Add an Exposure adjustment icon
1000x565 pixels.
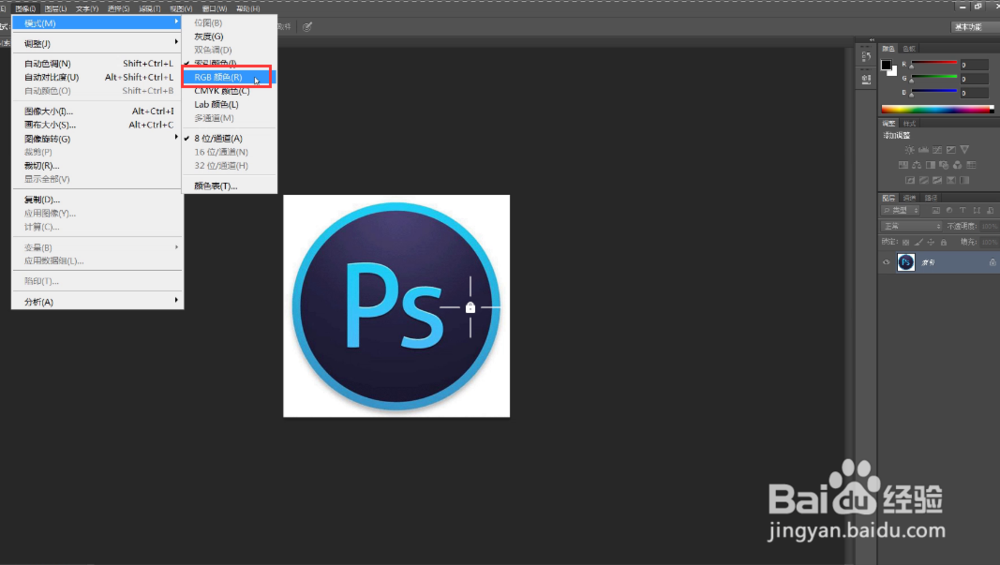[951, 150]
